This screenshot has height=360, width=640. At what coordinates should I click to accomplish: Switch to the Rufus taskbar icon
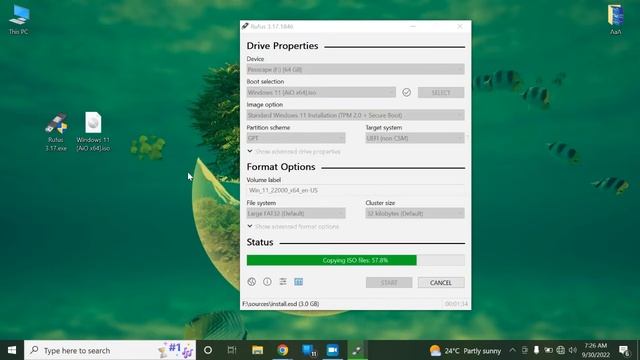point(358,350)
